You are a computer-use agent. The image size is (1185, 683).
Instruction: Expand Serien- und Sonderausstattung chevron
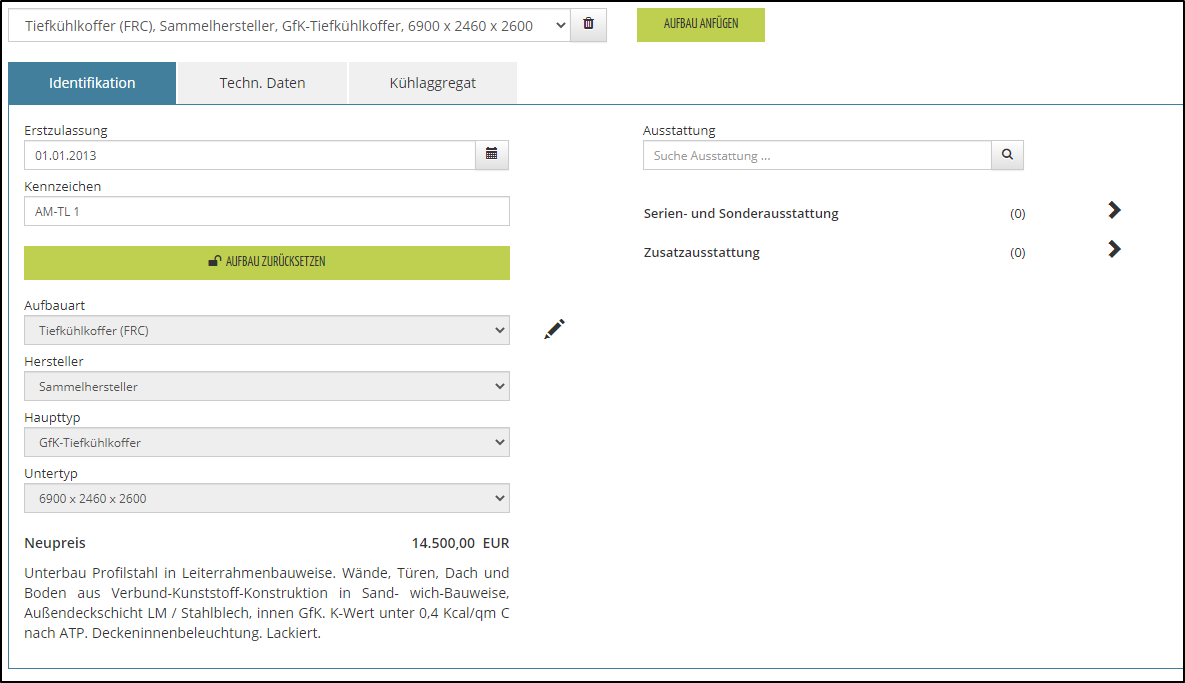point(1114,210)
